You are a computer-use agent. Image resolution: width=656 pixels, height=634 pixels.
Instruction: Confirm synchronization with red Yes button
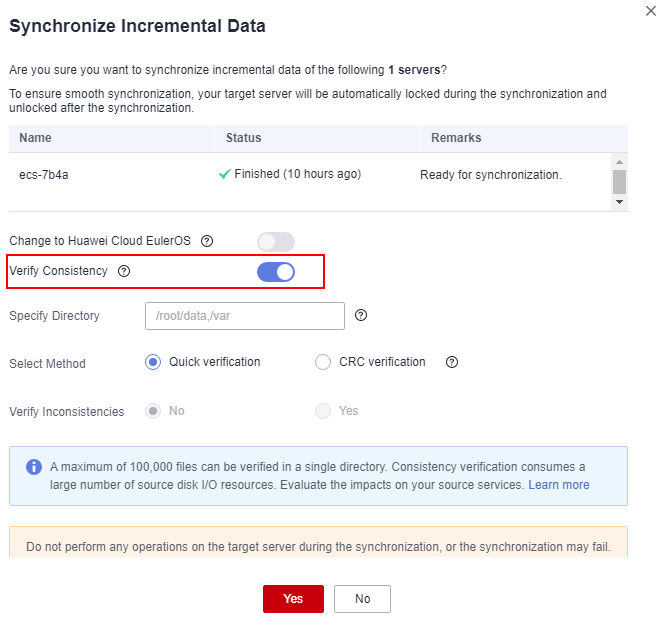coord(293,599)
